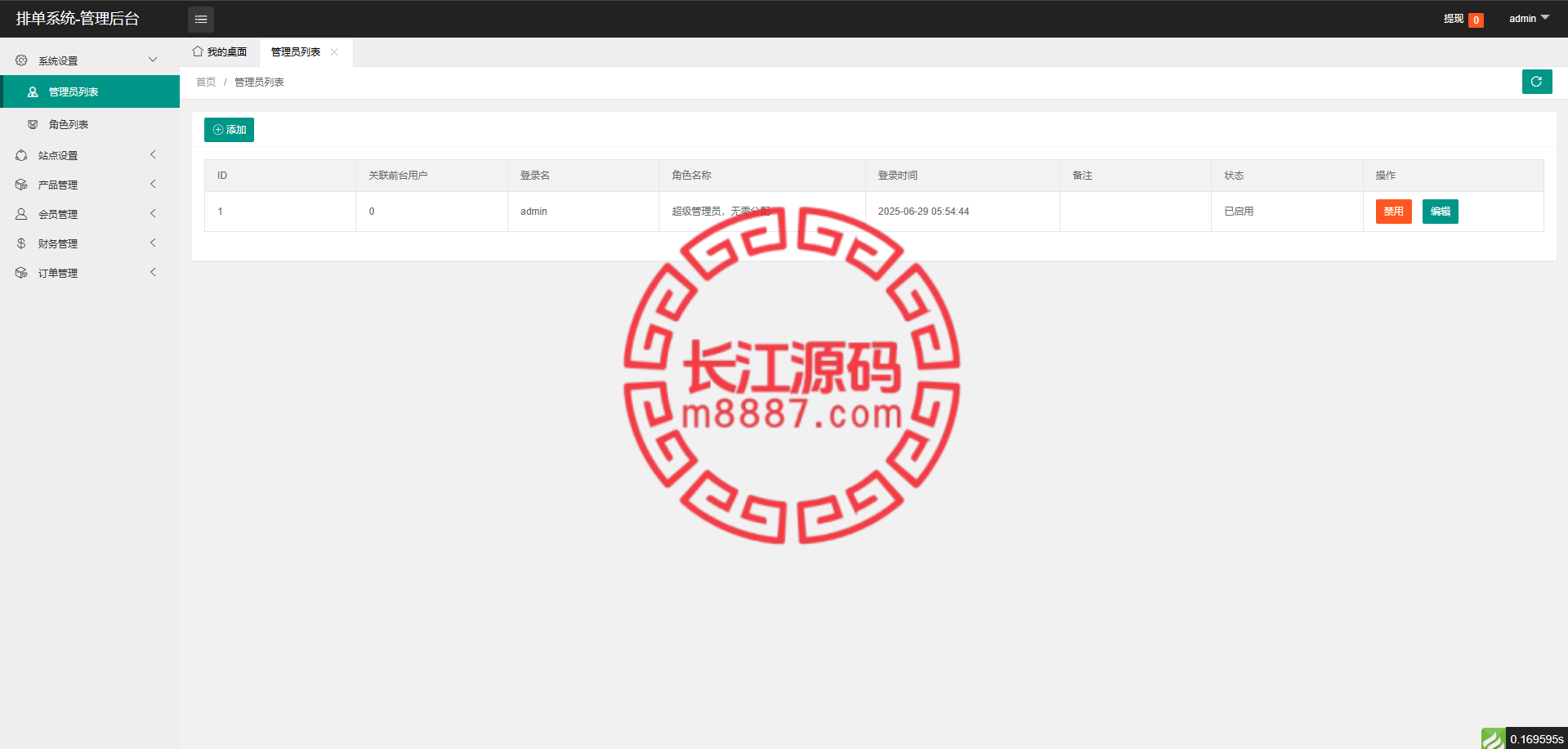This screenshot has width=1568, height=749.
Task: Click the green refresh icon button
Action: tap(1537, 82)
